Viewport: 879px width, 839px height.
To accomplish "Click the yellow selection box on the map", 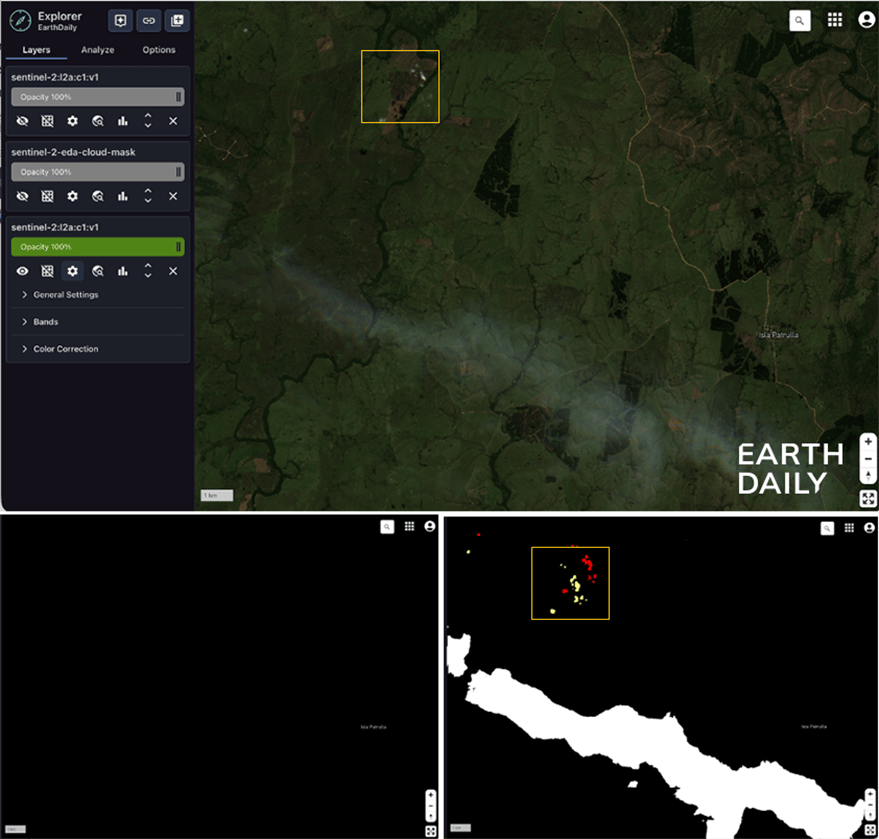I will pyautogui.click(x=400, y=86).
